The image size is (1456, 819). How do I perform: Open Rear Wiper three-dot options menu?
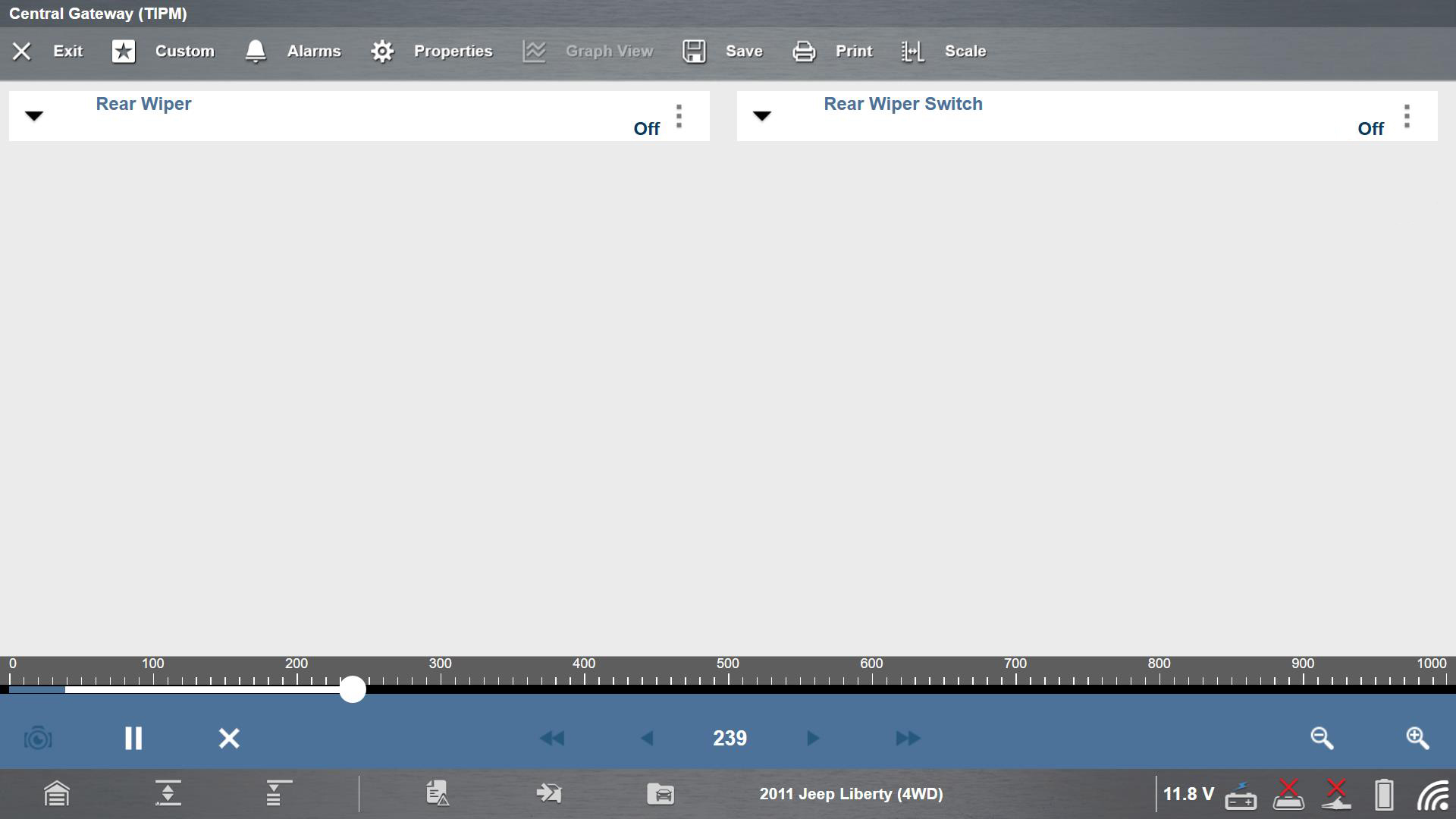(x=679, y=116)
